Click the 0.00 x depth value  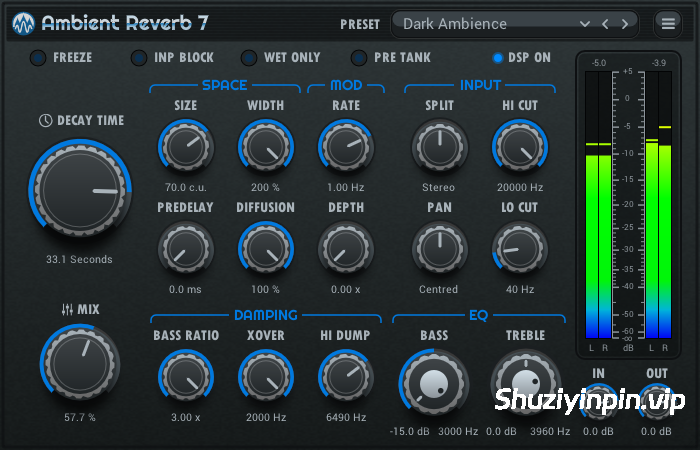(x=346, y=289)
